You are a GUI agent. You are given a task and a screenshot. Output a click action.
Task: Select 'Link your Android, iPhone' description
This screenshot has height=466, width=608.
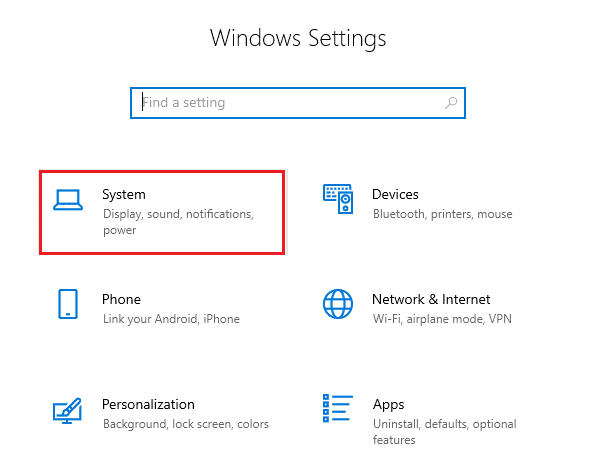[x=171, y=319]
